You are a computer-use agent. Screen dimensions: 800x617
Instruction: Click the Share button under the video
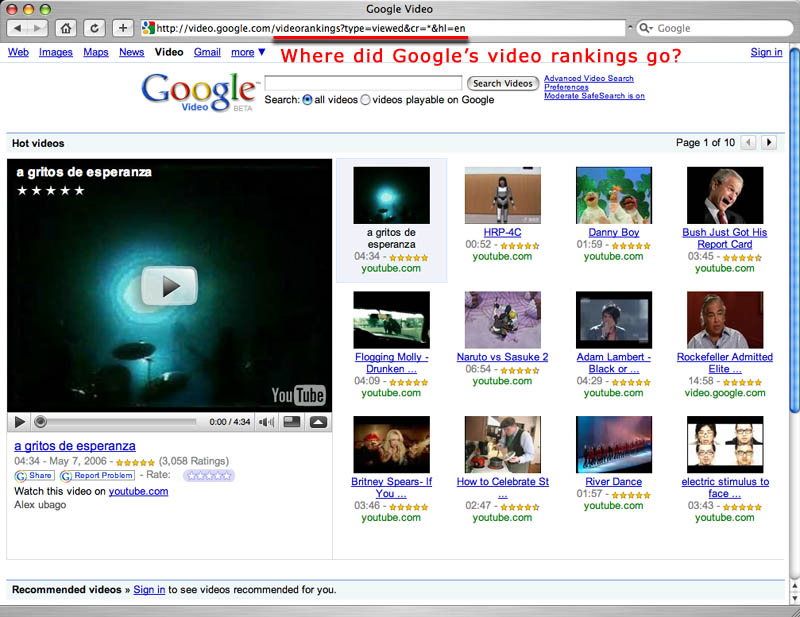[x=34, y=476]
